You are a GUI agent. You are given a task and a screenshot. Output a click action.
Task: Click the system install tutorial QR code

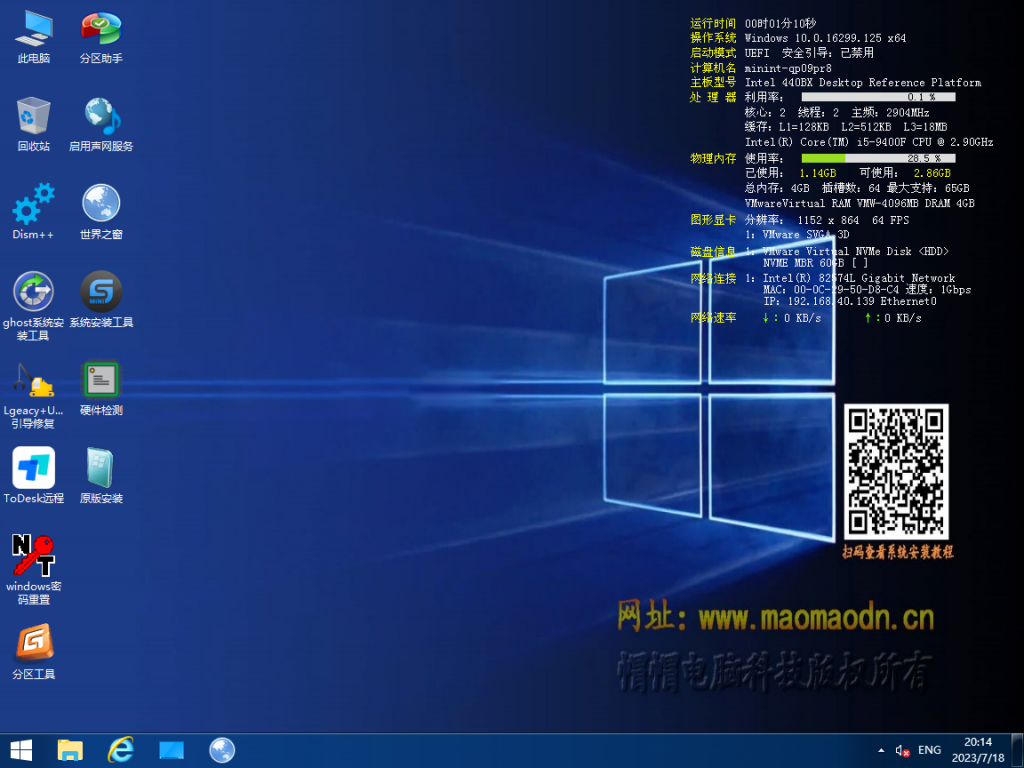(x=896, y=470)
